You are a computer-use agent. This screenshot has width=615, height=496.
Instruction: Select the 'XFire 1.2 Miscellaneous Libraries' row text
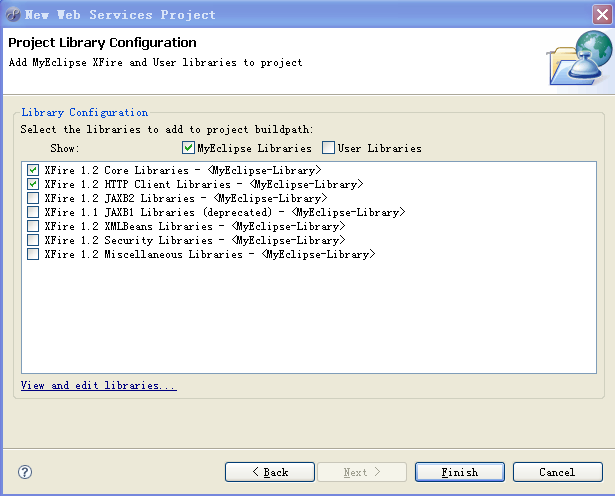(x=209, y=254)
